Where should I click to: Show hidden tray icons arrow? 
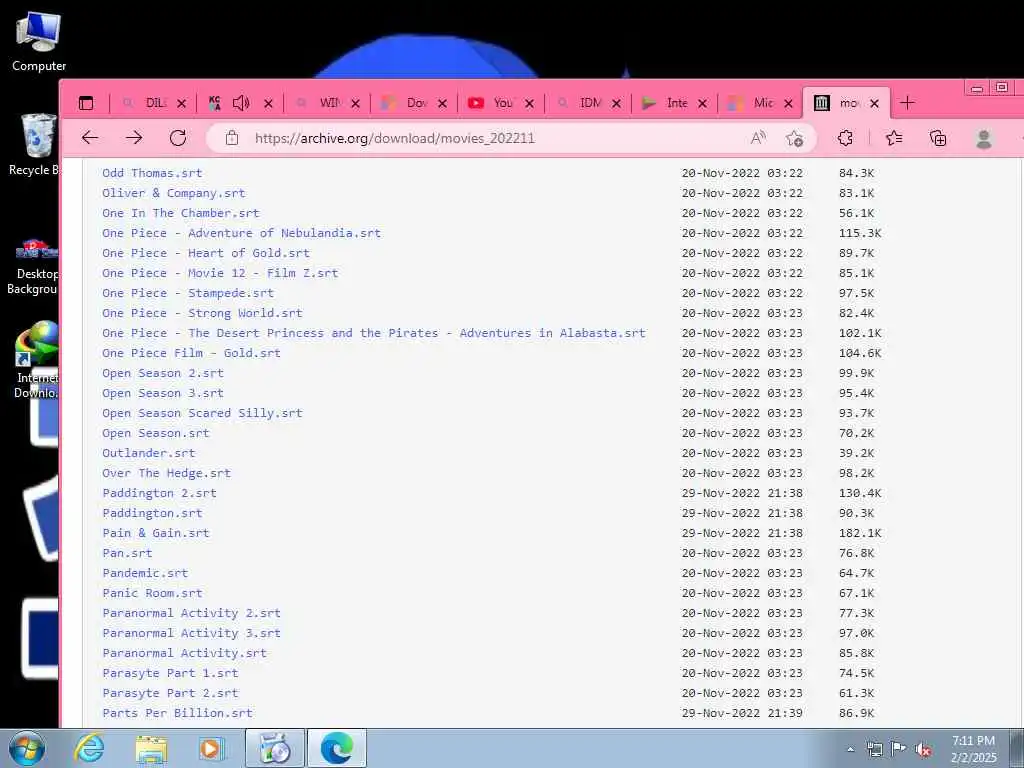(850, 750)
